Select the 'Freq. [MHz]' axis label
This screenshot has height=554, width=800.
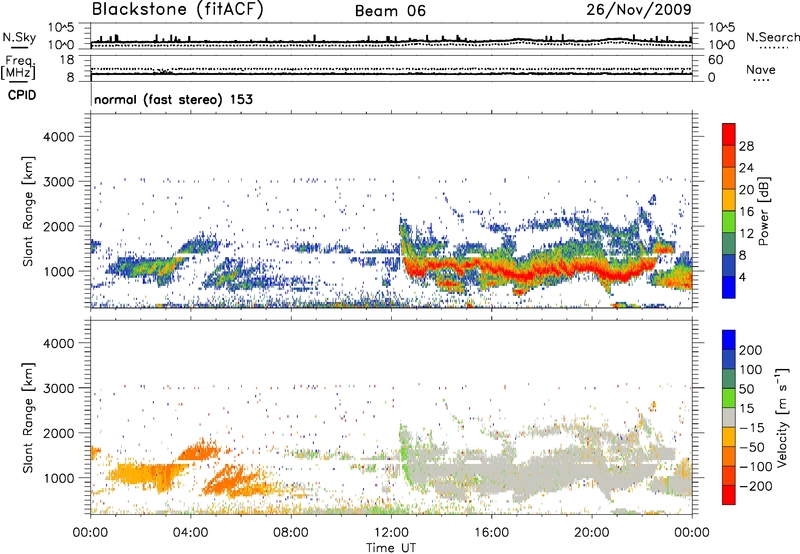(x=18, y=68)
